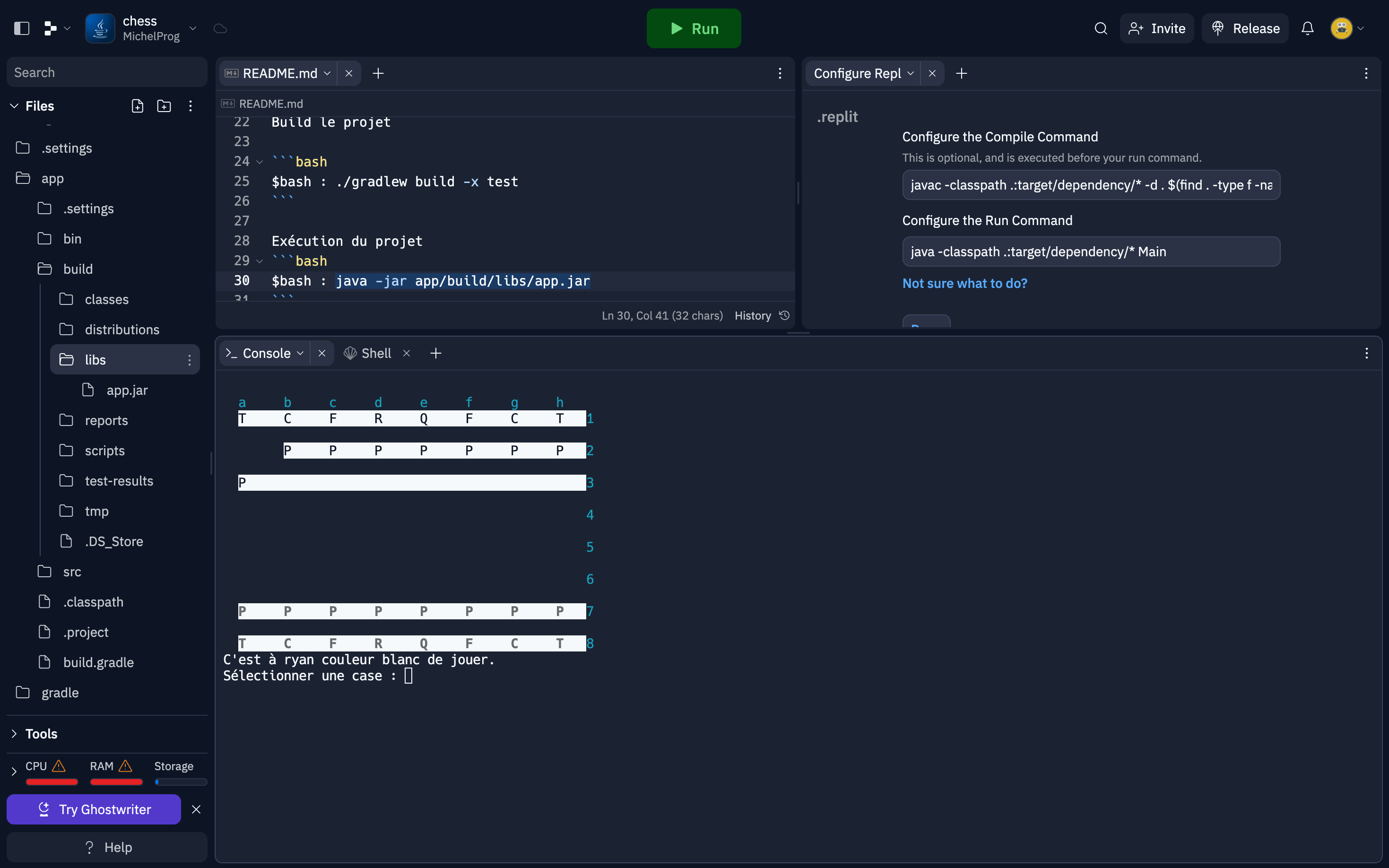
Task: Click 'Not sure what to do?' link
Action: click(964, 283)
